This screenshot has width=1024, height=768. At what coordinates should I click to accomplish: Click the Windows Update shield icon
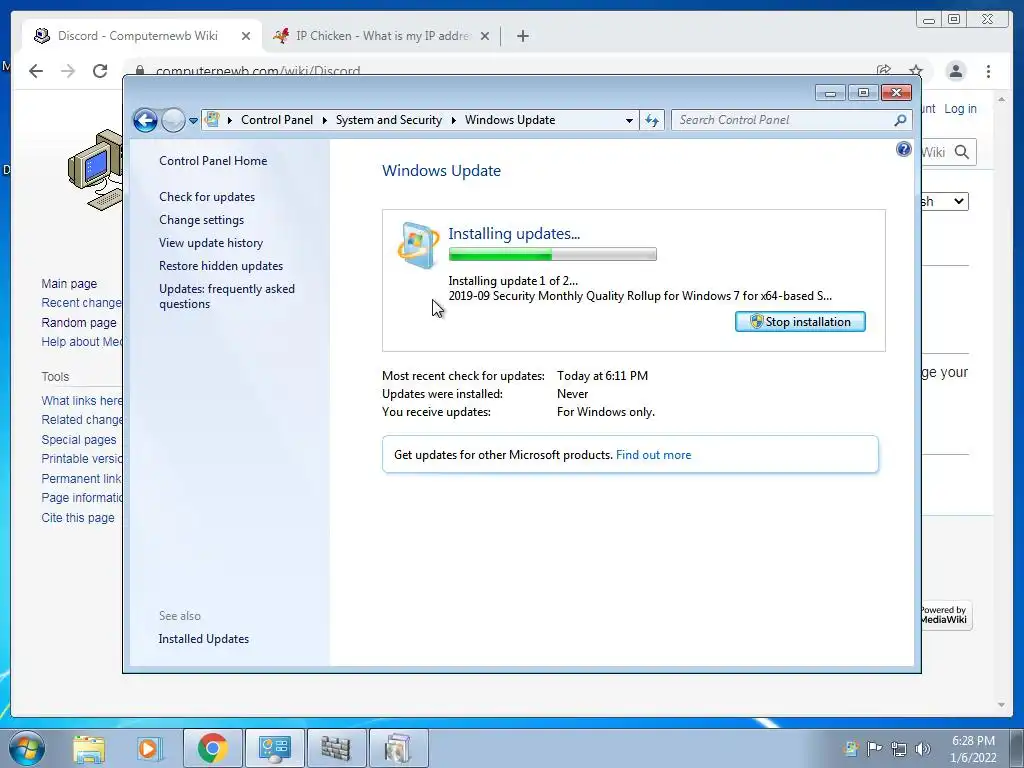click(x=417, y=246)
